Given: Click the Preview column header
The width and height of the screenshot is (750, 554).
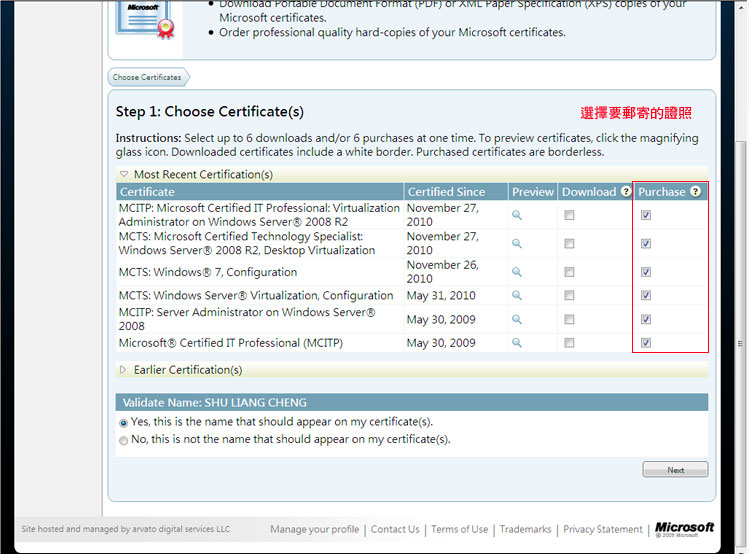Looking at the screenshot, I should click(533, 191).
